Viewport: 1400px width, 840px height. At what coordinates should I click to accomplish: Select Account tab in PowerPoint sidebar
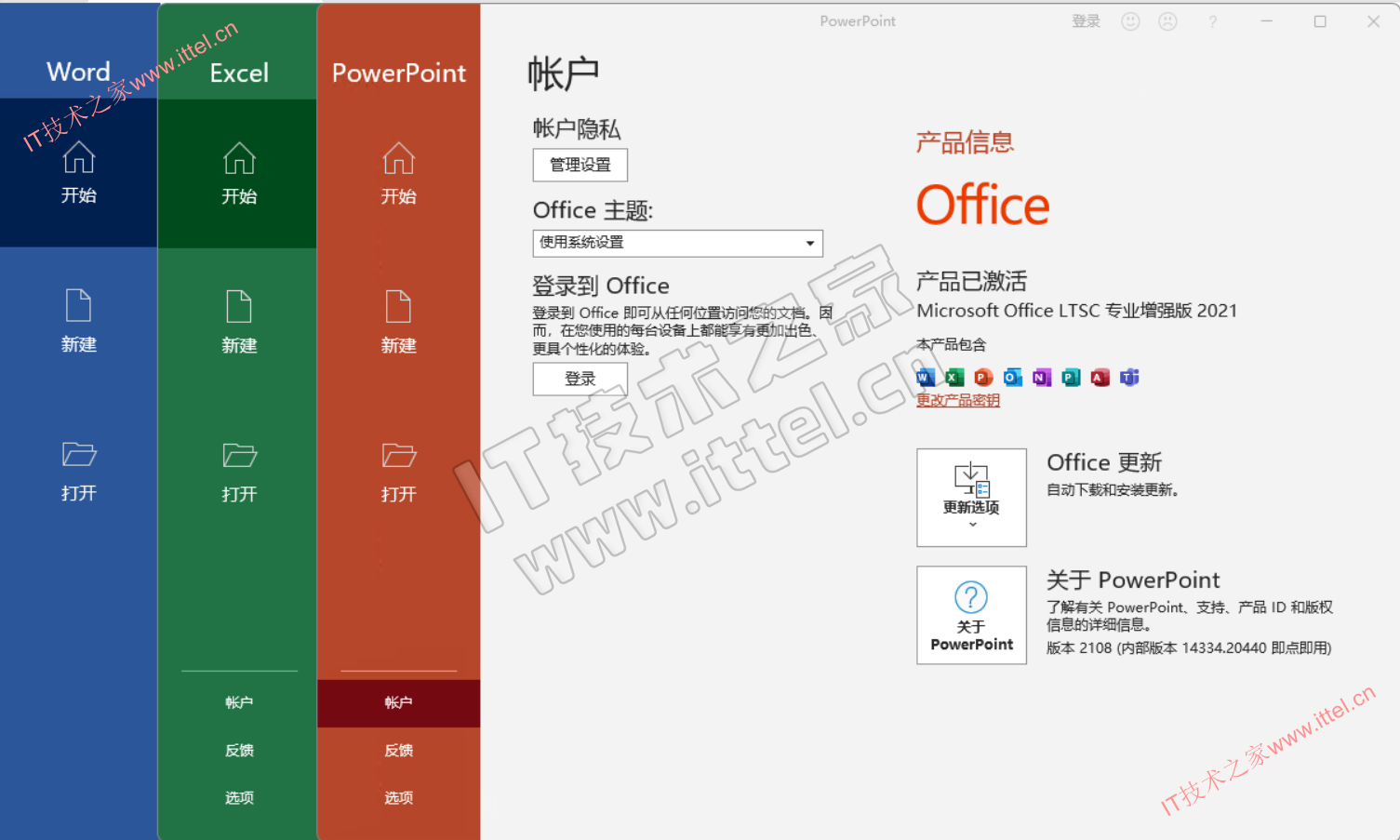pos(398,702)
